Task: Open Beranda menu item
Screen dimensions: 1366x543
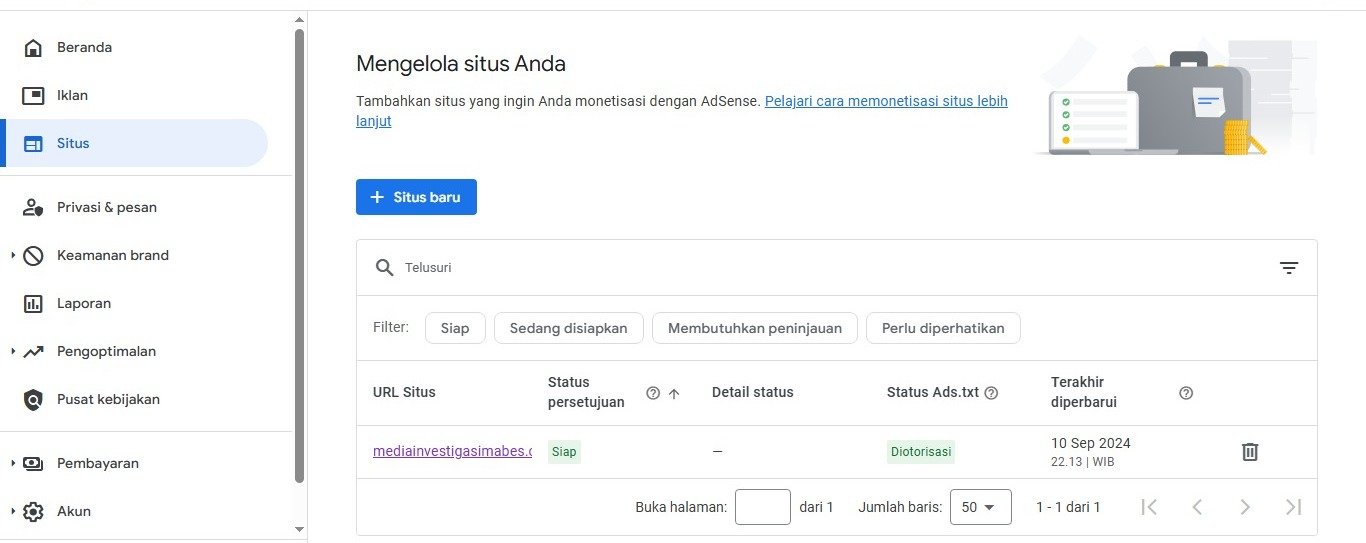Action: (x=134, y=47)
